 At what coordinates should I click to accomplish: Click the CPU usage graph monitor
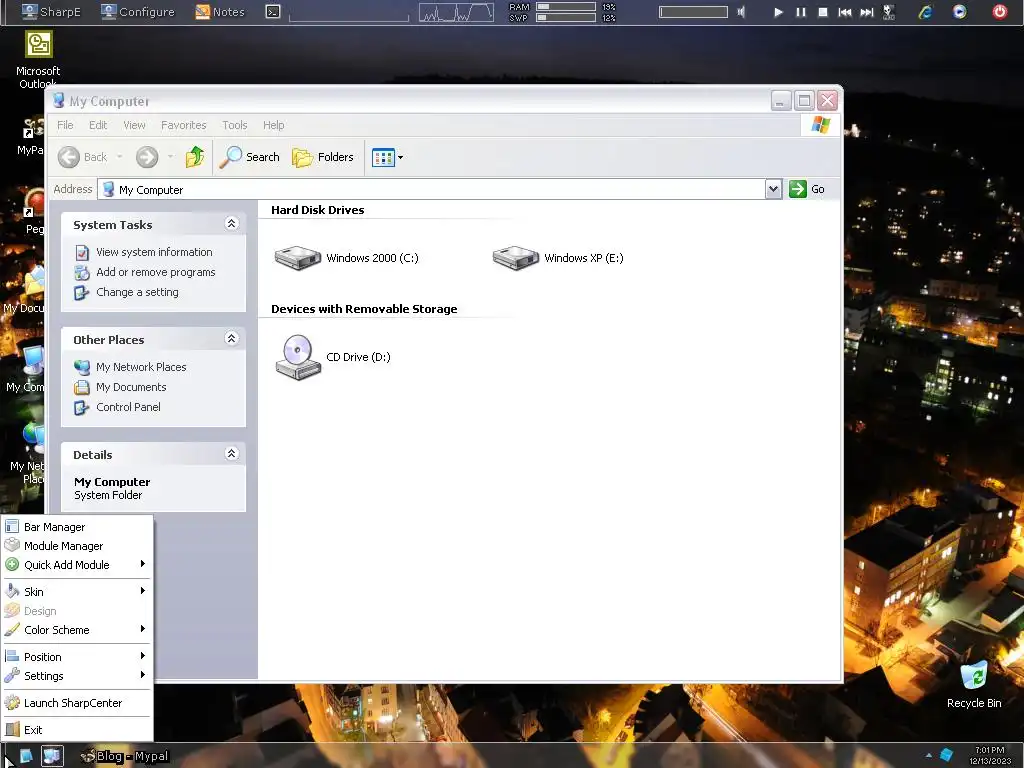456,12
